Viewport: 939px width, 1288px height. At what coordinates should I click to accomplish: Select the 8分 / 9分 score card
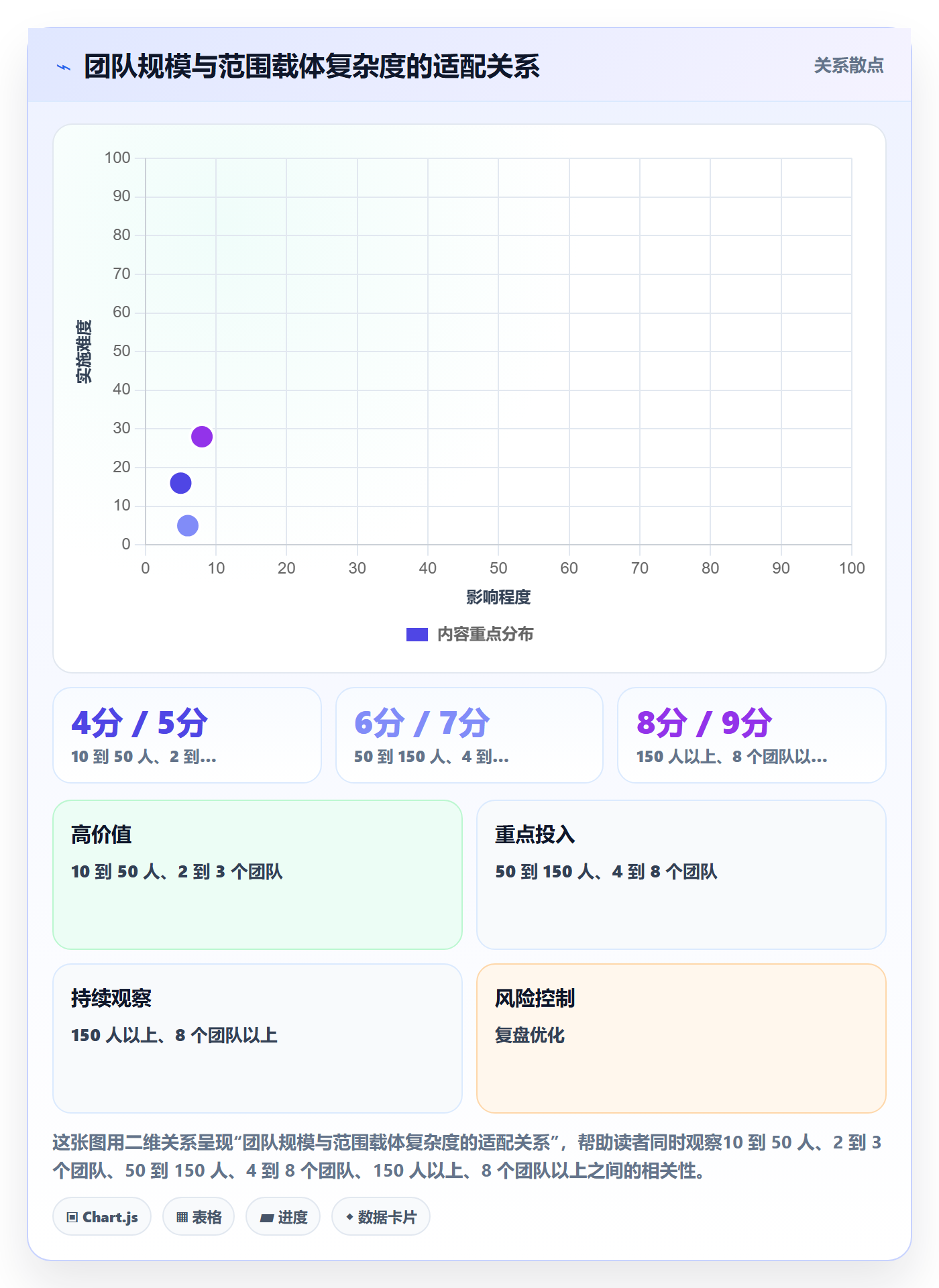pyautogui.click(x=752, y=735)
